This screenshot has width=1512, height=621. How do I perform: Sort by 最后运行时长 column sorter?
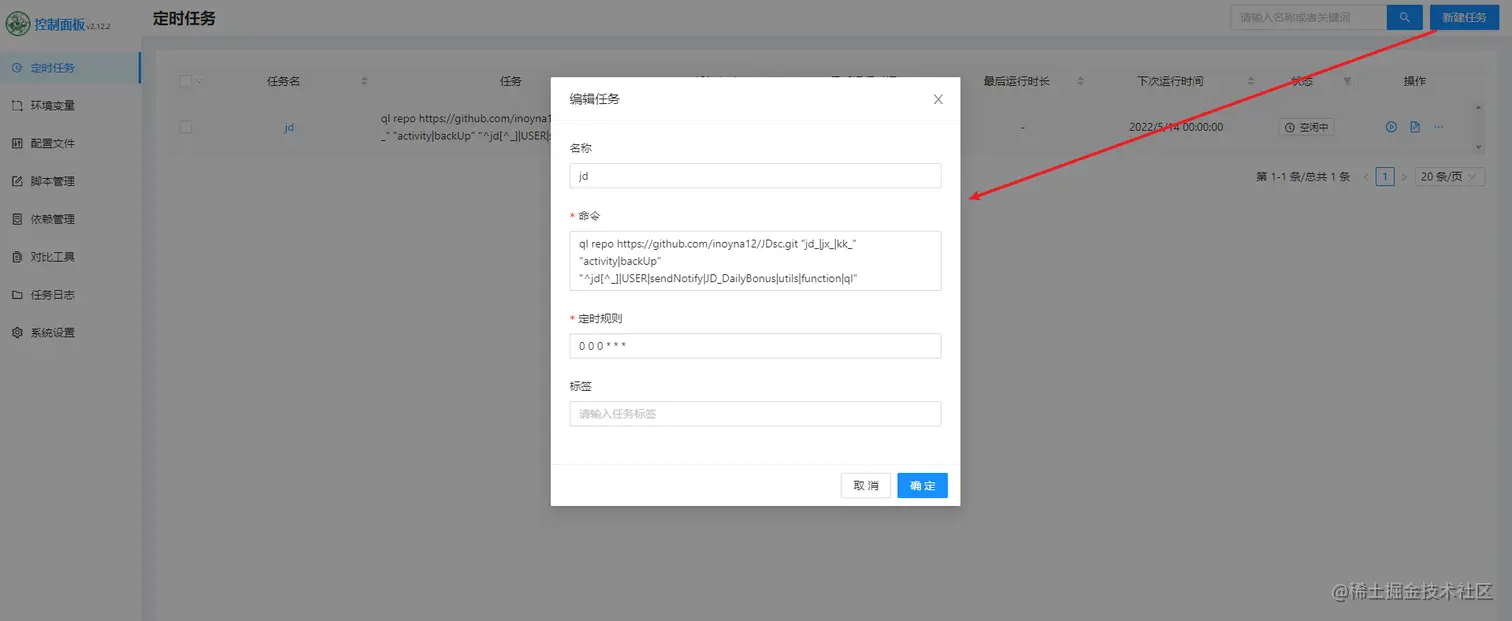tap(1078, 82)
